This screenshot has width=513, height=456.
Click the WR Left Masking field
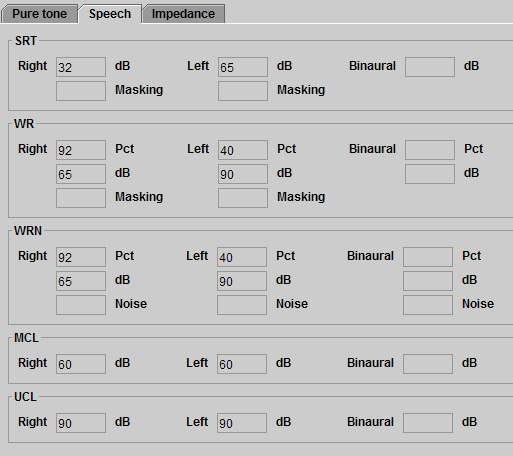pyautogui.click(x=243, y=198)
